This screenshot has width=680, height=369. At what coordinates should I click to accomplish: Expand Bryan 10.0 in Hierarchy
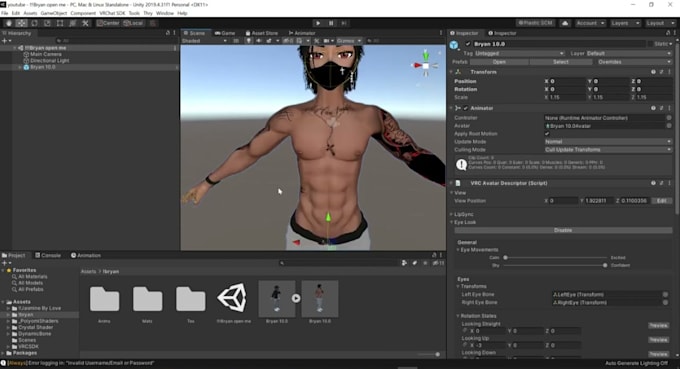[20, 67]
